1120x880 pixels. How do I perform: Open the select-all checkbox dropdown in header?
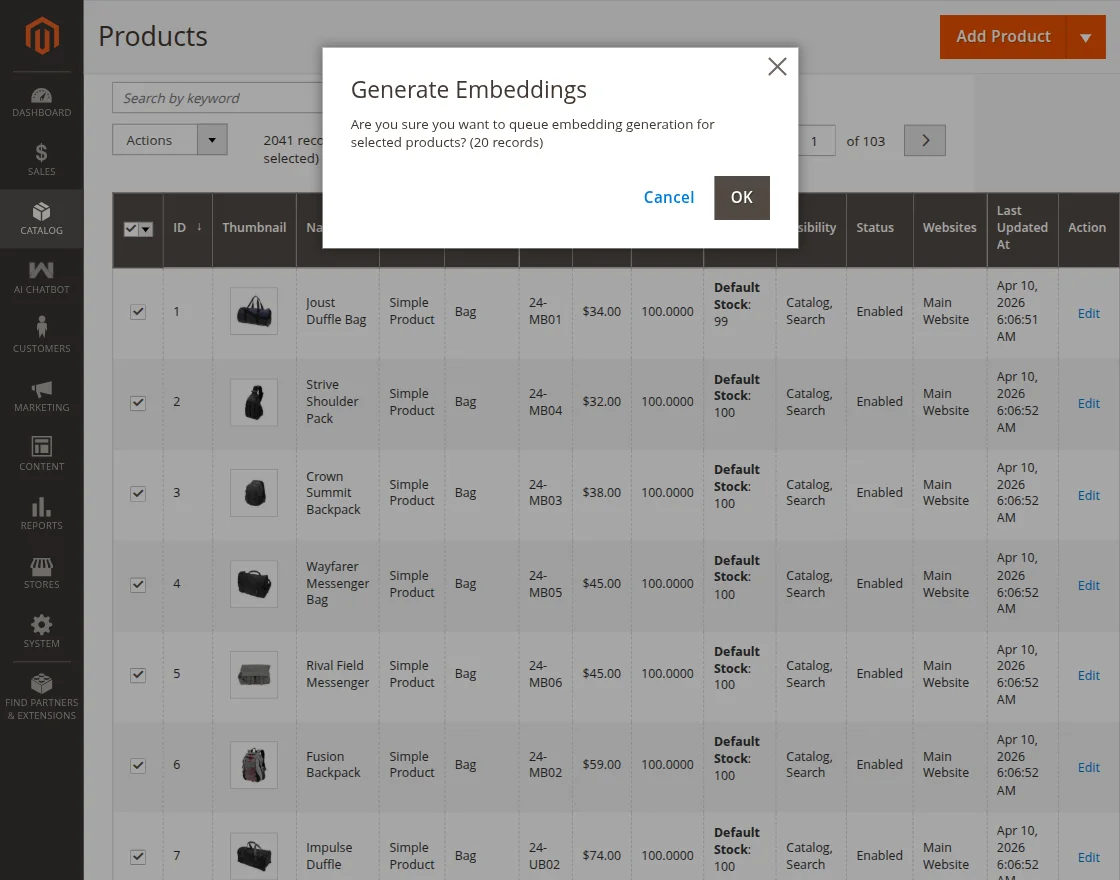tap(146, 229)
